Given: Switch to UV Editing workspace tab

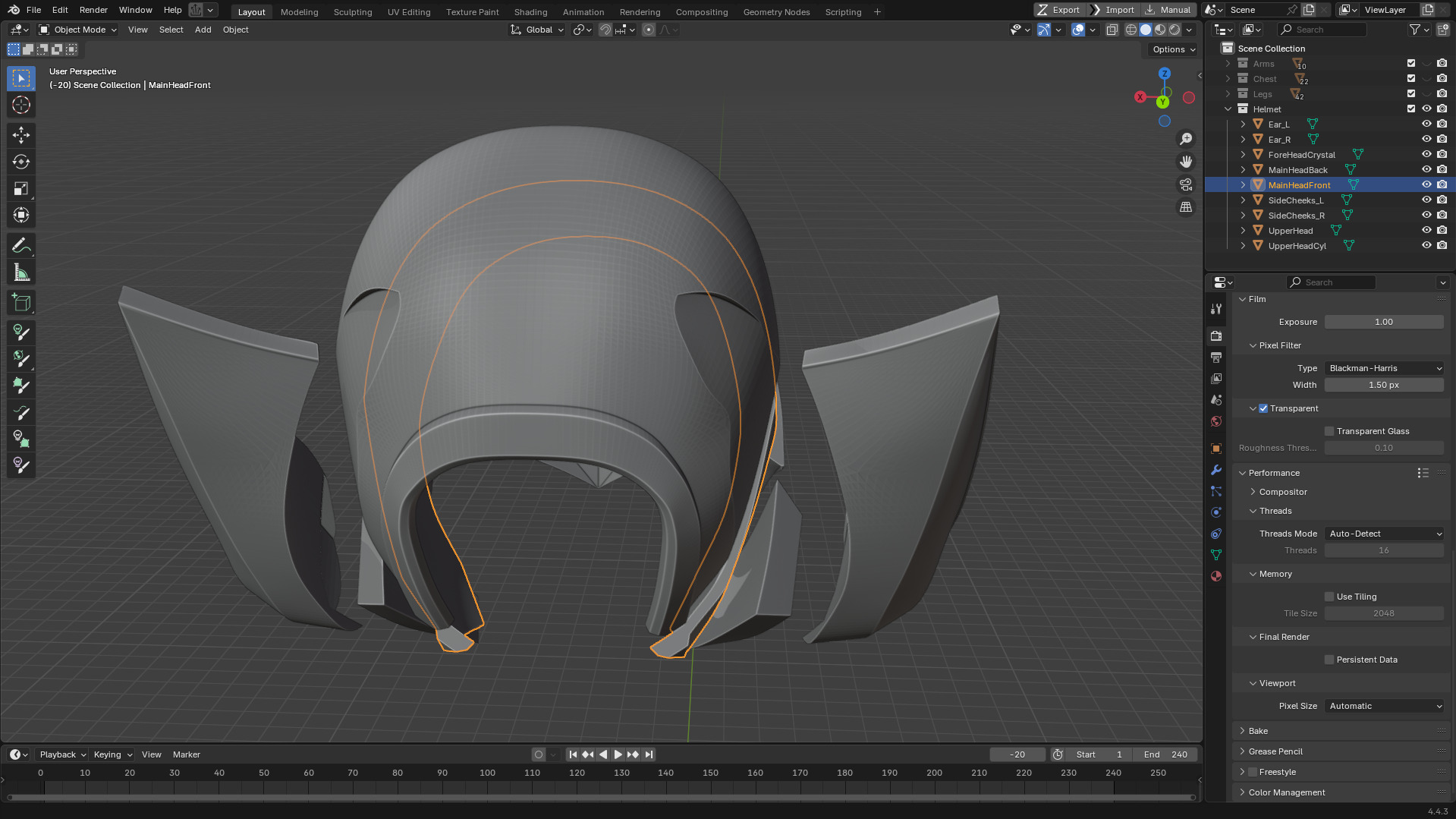Looking at the screenshot, I should click(x=408, y=11).
